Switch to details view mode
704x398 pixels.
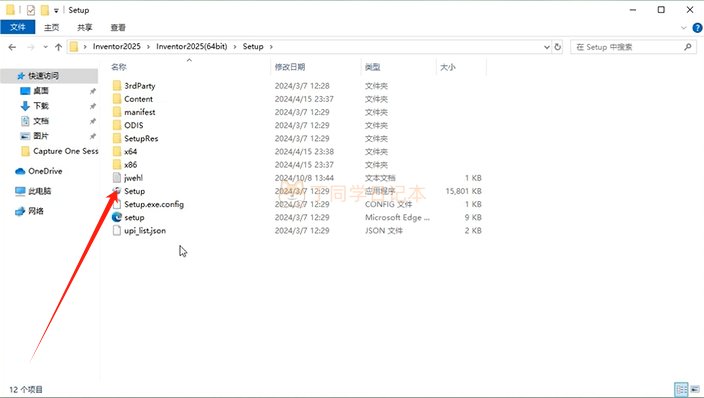pyautogui.click(x=681, y=389)
